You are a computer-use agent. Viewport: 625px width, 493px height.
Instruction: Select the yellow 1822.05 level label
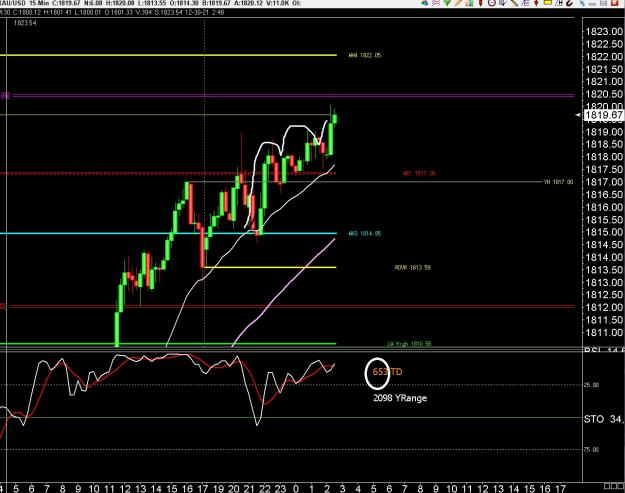(365, 55)
